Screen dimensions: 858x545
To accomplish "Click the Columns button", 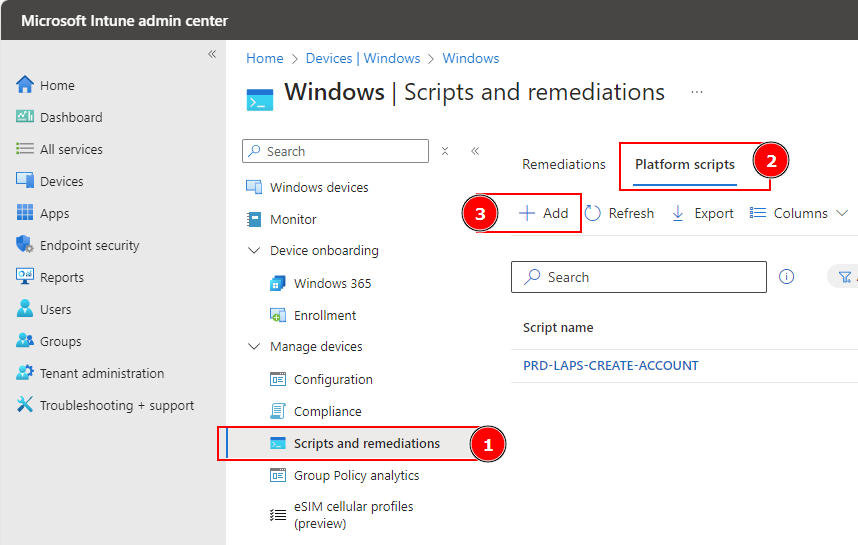I will click(x=800, y=213).
